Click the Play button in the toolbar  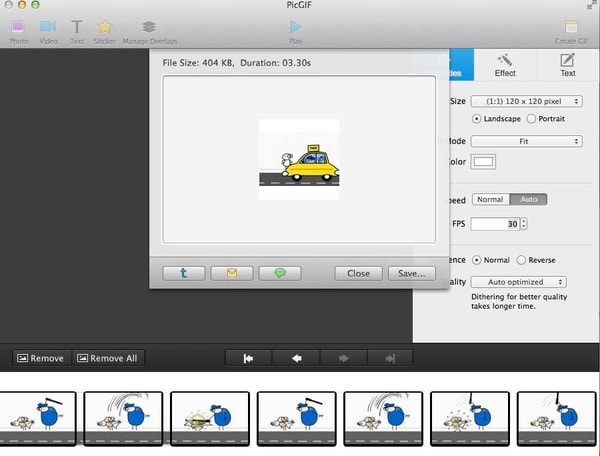click(295, 32)
